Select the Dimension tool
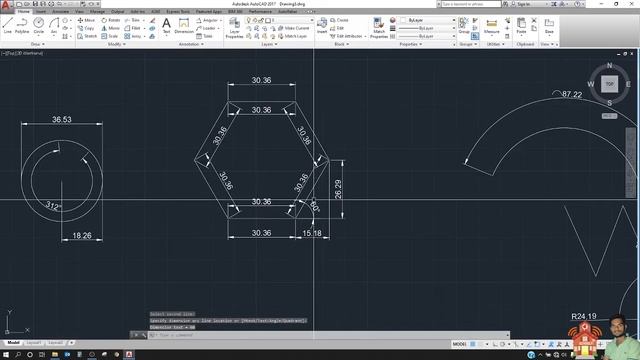Screen dimensions: 640x360 point(184,25)
